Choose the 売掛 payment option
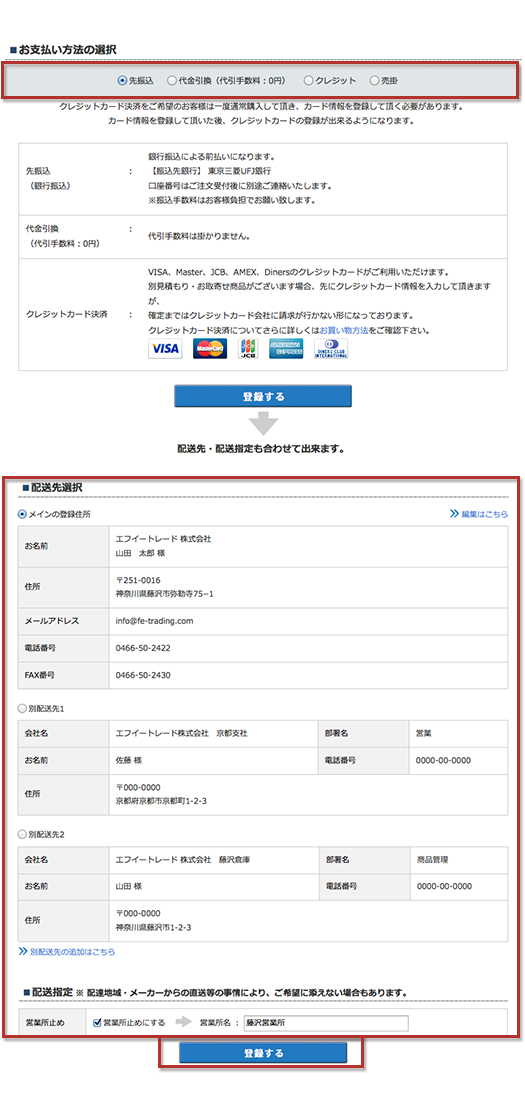The height and width of the screenshot is (1120, 525). 374,81
